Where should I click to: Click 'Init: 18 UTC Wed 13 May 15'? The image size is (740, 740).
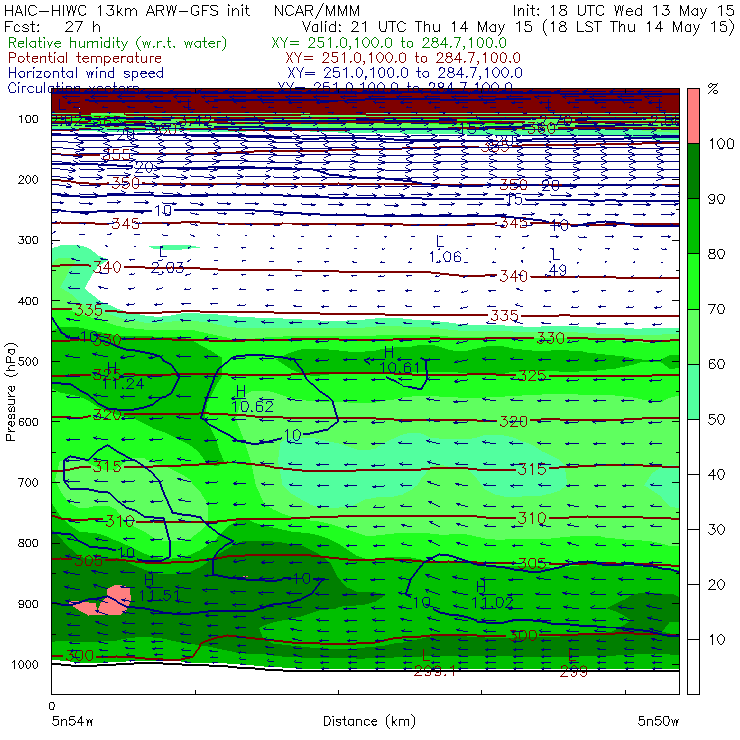tap(623, 10)
